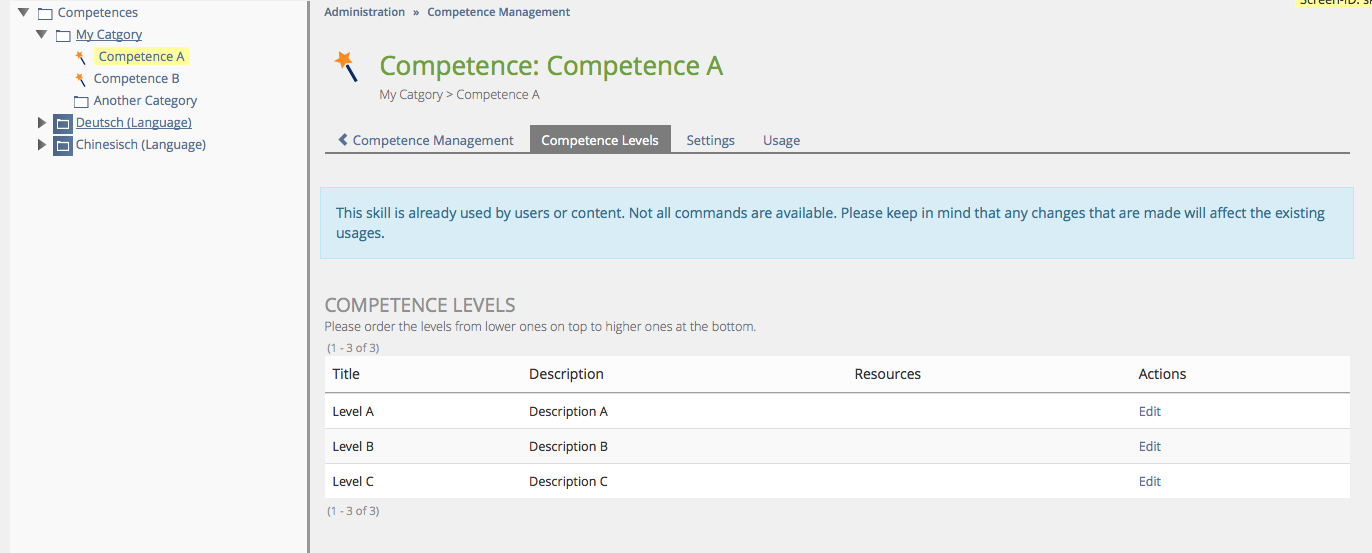Click the large wand icon next to page title
The image size is (1372, 553).
click(x=346, y=67)
